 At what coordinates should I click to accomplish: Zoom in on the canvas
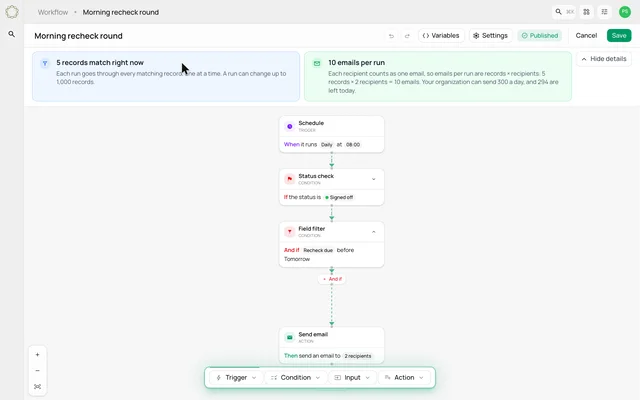[x=38, y=355]
